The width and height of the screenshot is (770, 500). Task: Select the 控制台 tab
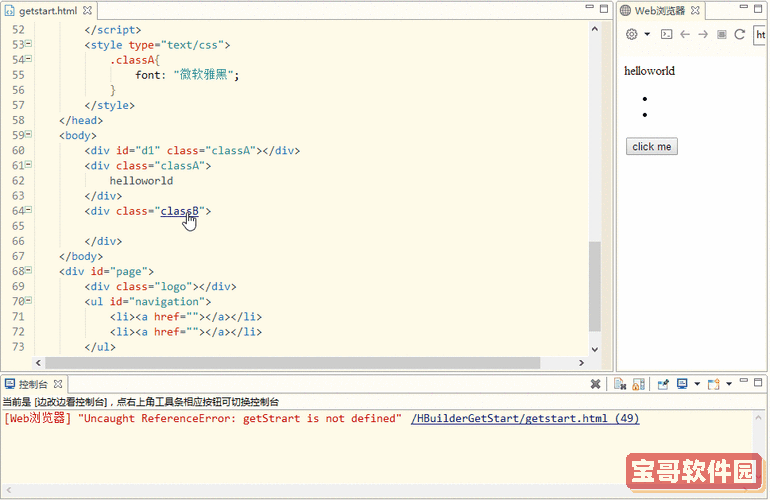(x=33, y=384)
